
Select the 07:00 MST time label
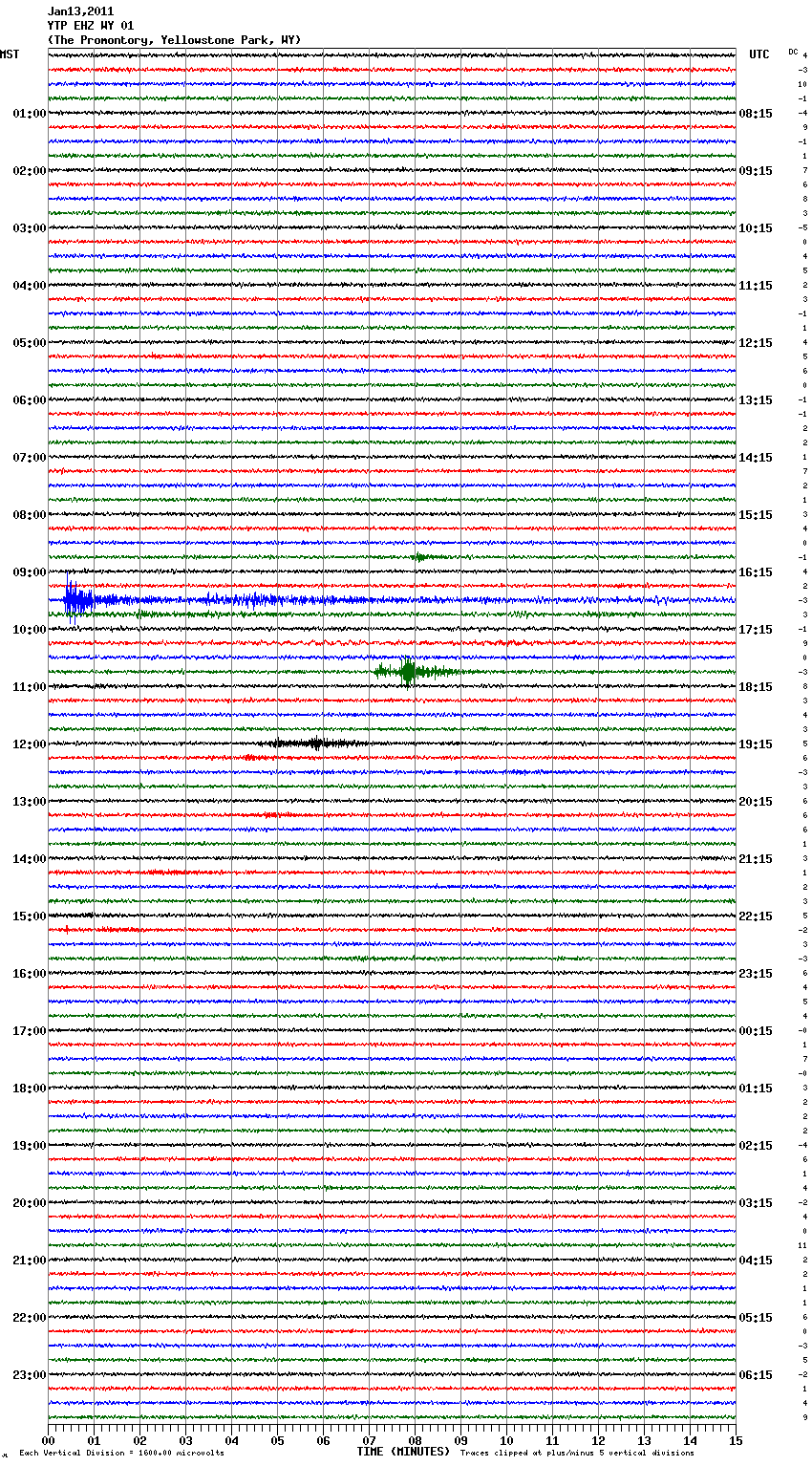[29, 458]
